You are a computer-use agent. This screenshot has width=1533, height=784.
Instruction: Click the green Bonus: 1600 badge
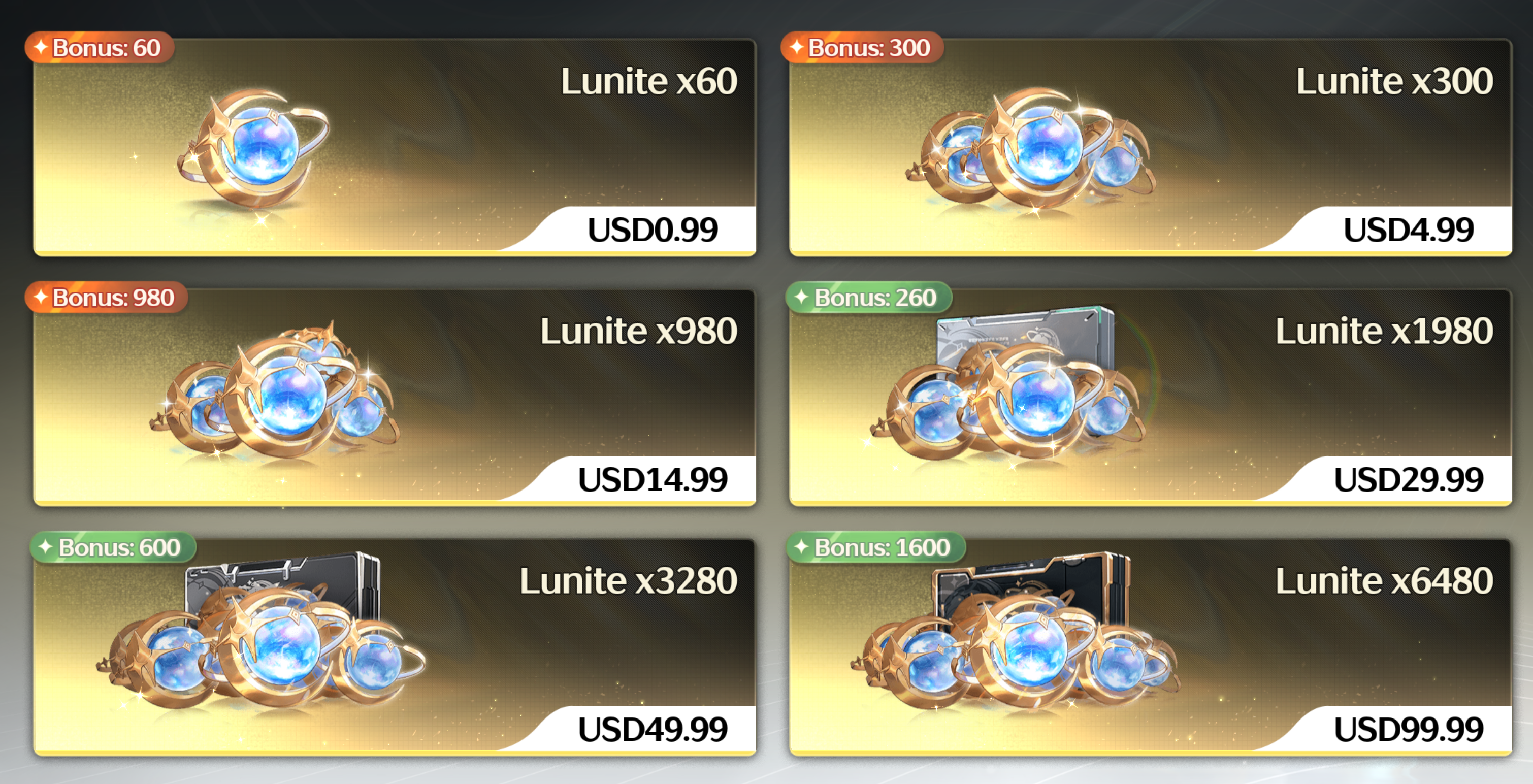coord(875,547)
